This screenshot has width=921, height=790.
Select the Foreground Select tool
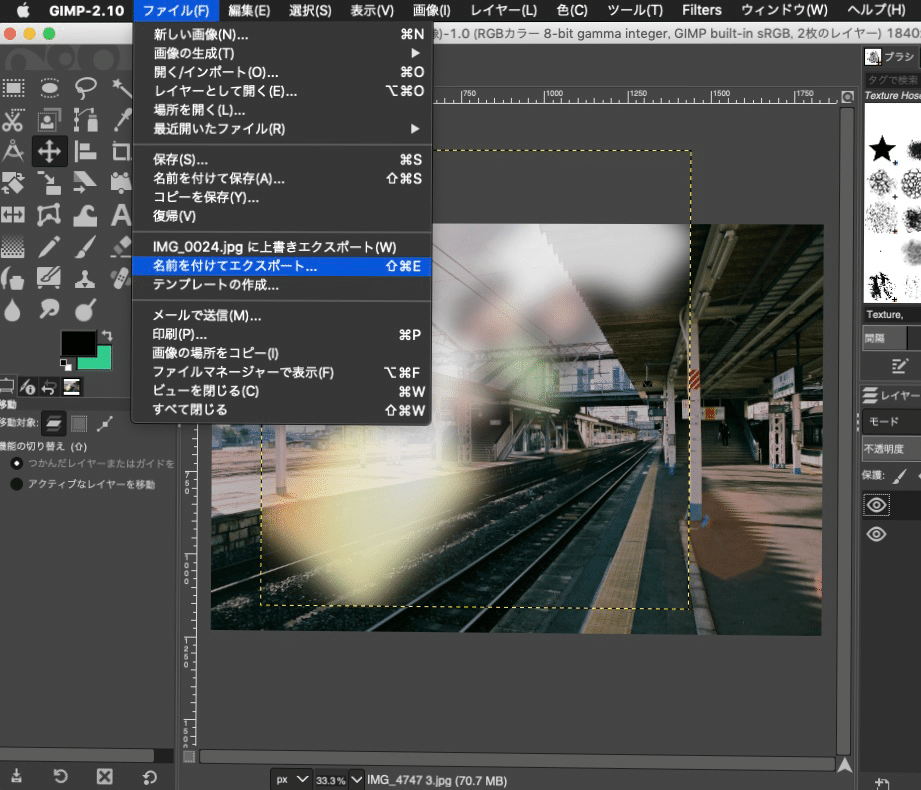coord(49,120)
